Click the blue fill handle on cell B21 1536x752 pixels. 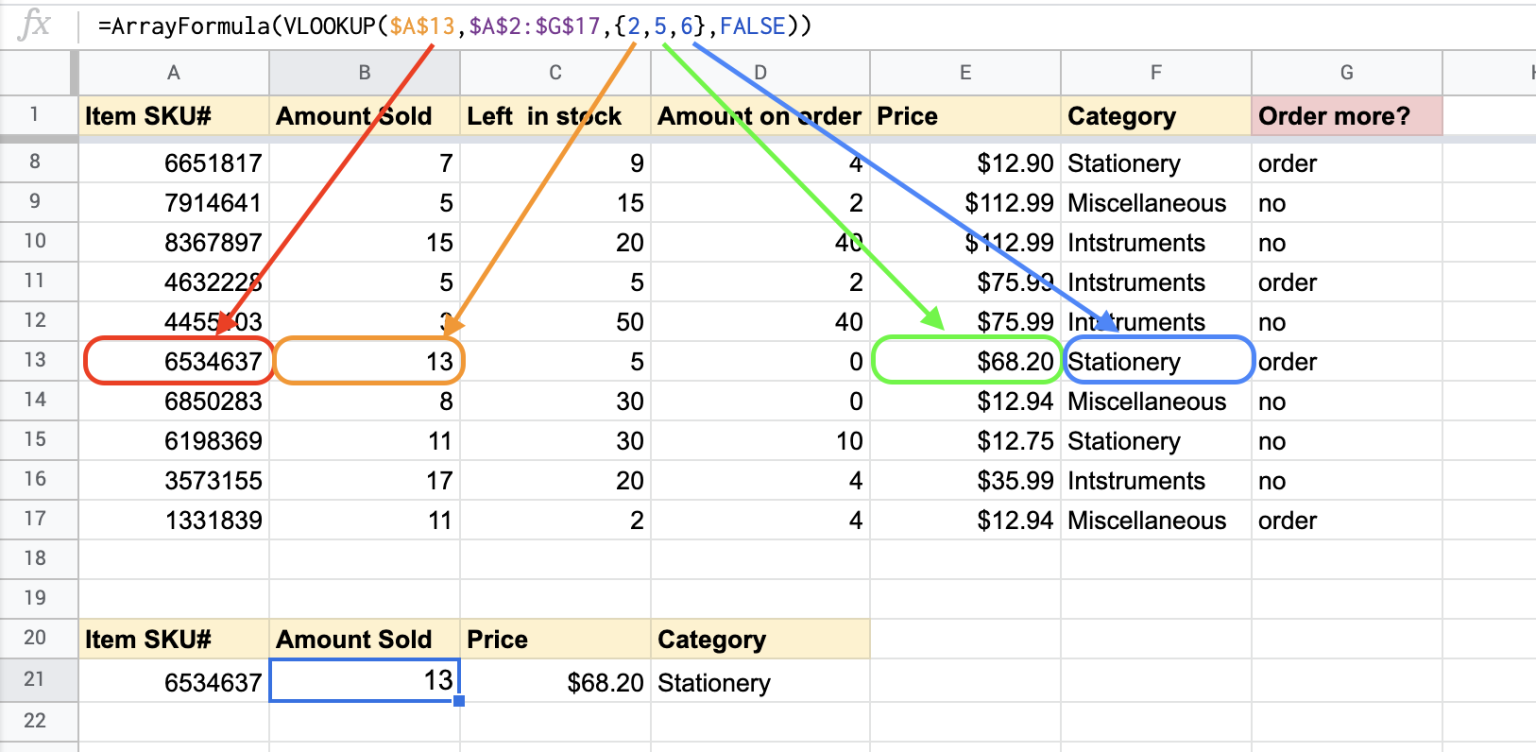458,700
